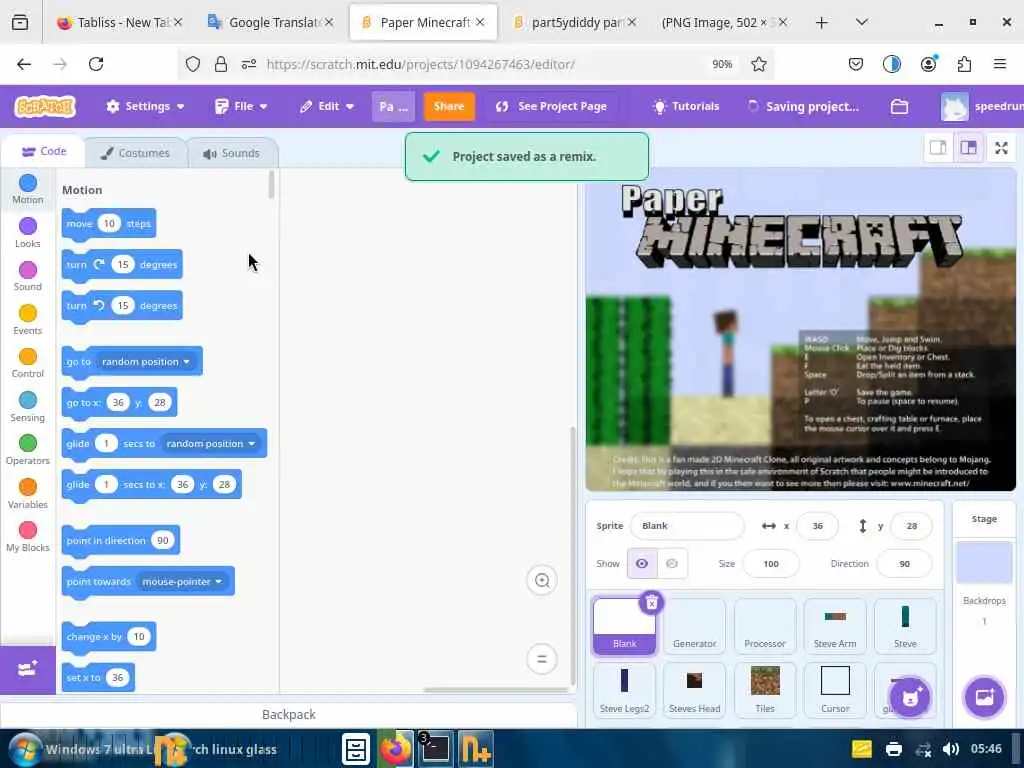This screenshot has width=1024, height=768.
Task: Expand glide to random position dropdown
Action: click(210, 443)
